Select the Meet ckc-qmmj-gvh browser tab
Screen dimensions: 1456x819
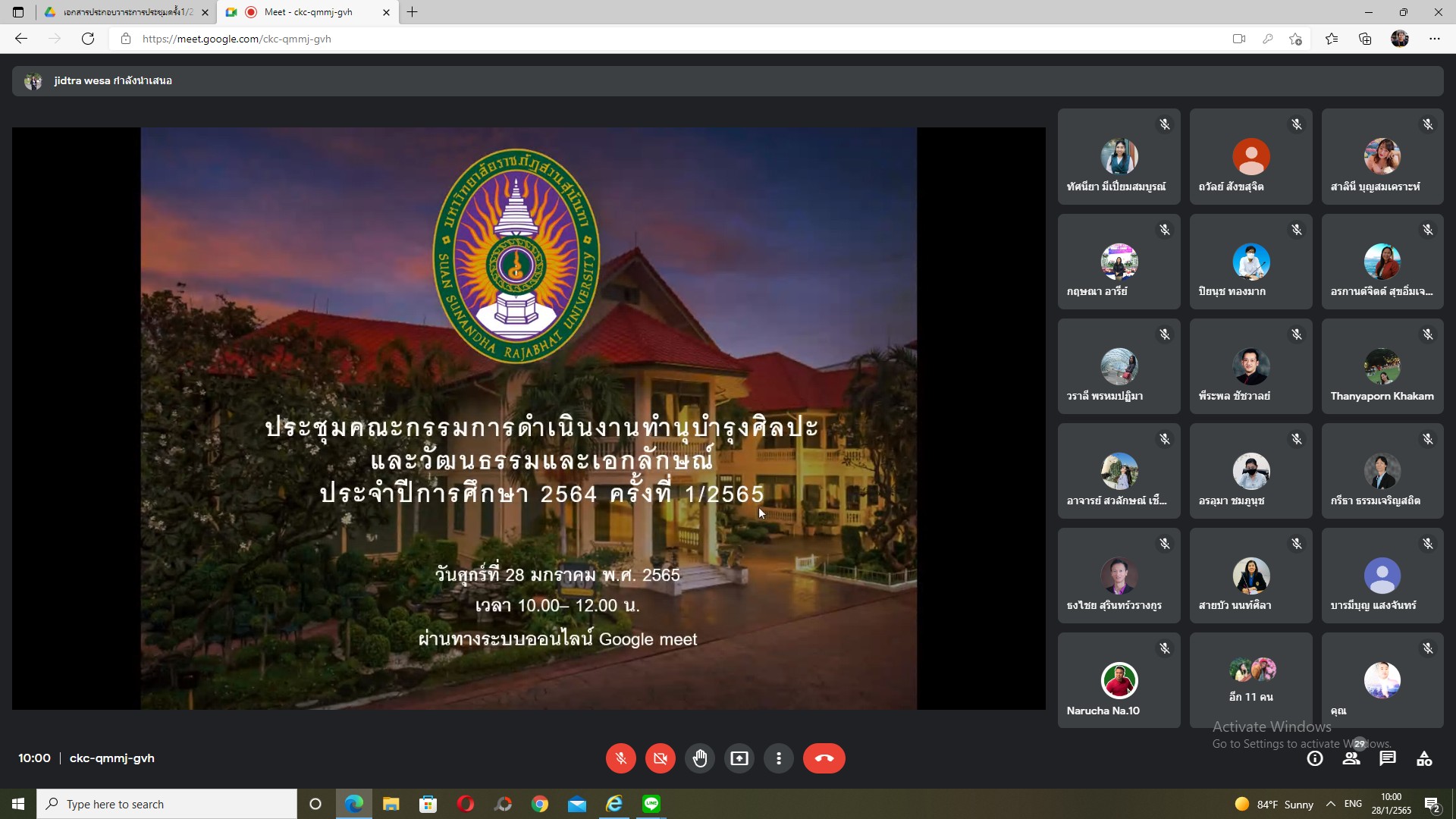(308, 12)
